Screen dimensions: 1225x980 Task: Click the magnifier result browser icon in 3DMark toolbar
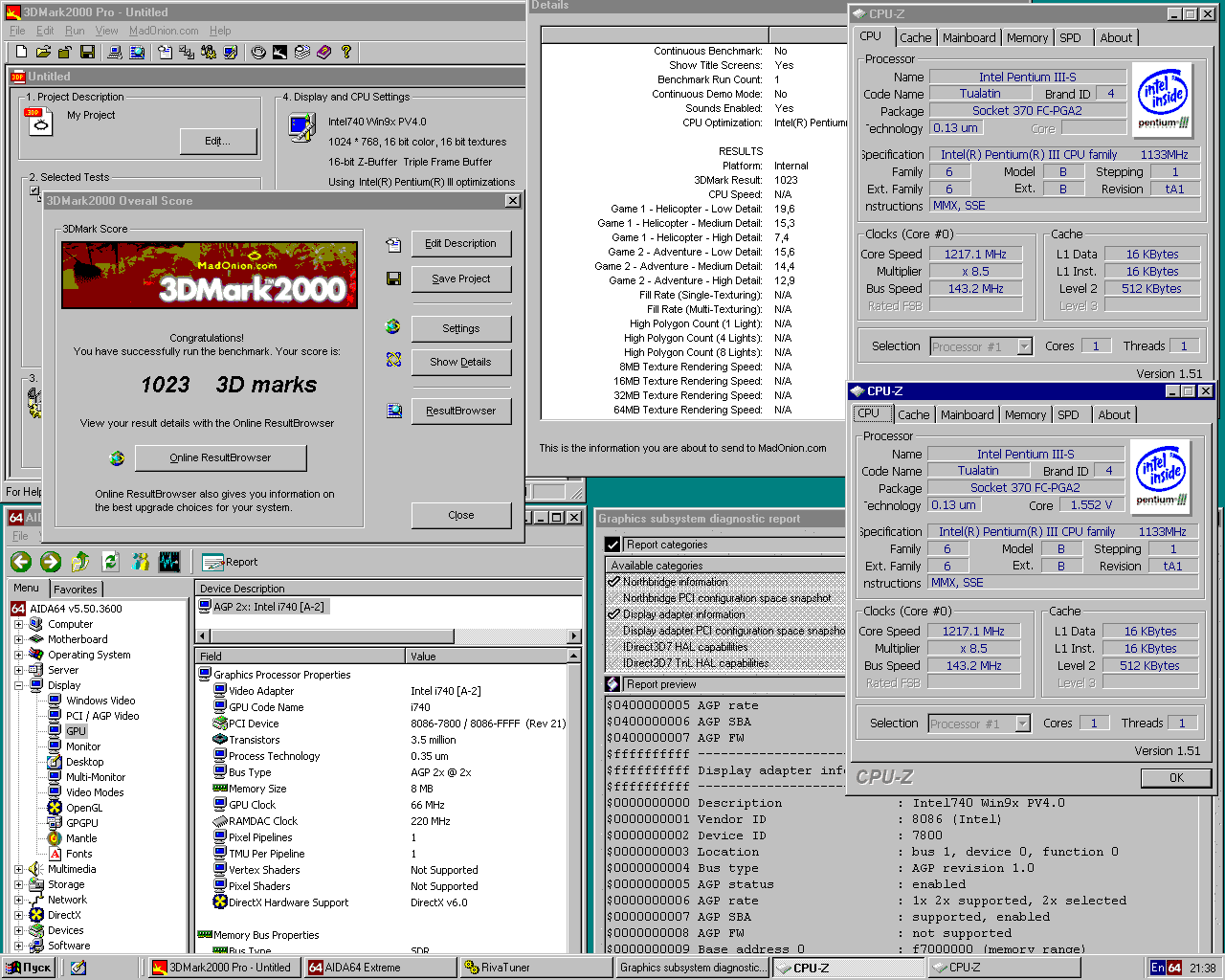(x=137, y=52)
